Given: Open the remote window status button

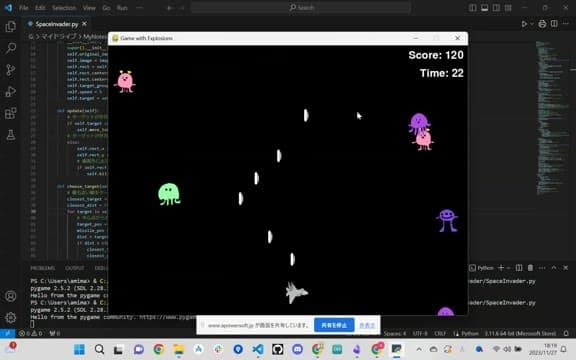Looking at the screenshot, I should 7,333.
